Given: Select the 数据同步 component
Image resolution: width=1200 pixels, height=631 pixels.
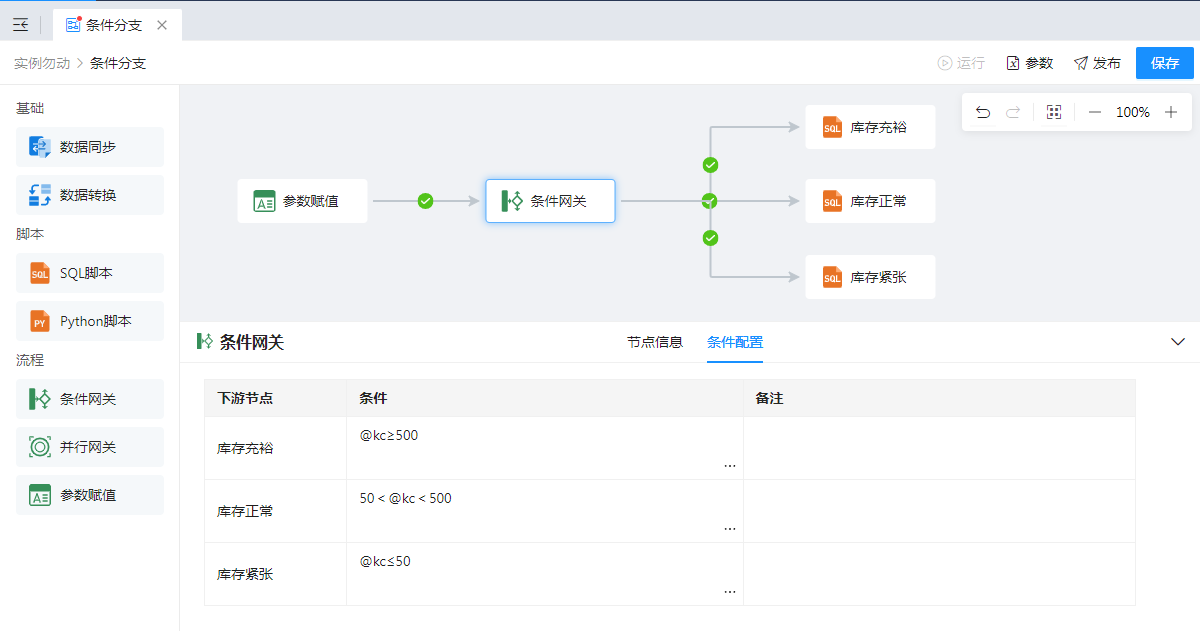Looking at the screenshot, I should tap(90, 147).
